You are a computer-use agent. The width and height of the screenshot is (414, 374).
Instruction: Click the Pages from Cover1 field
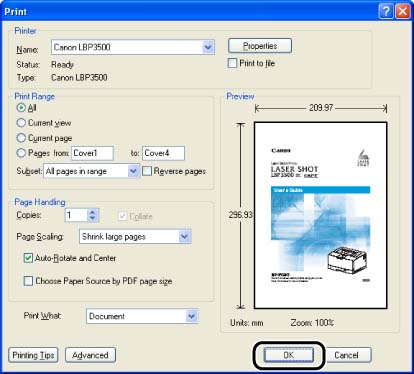(x=92, y=153)
